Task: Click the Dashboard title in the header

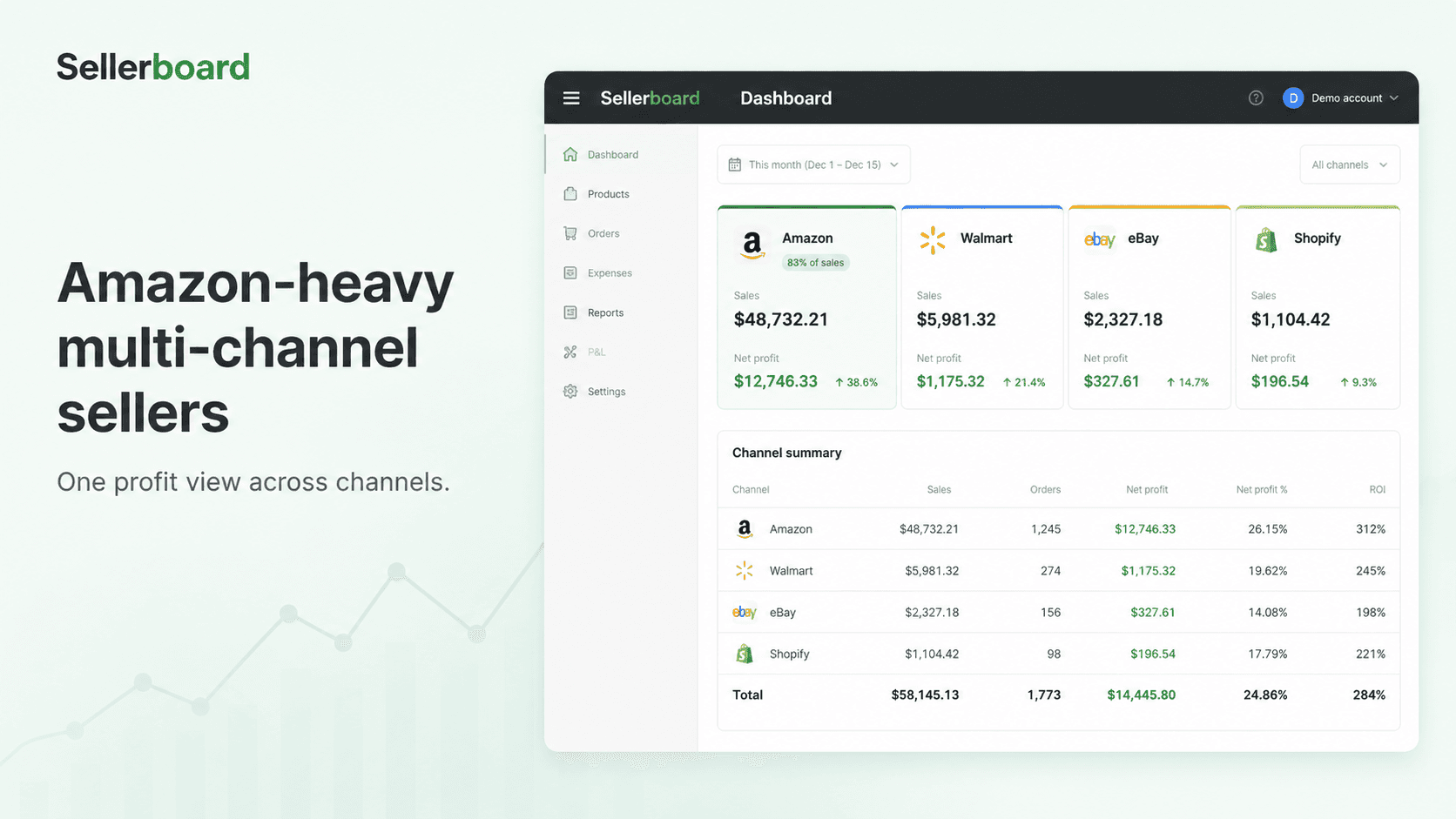Action: click(786, 98)
